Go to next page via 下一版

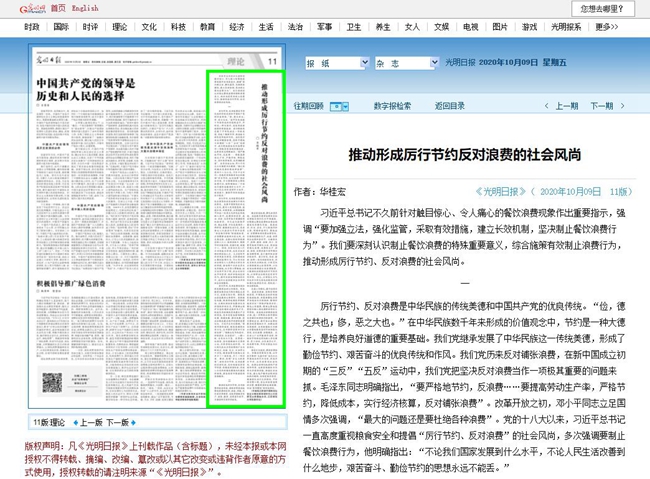tap(117, 423)
